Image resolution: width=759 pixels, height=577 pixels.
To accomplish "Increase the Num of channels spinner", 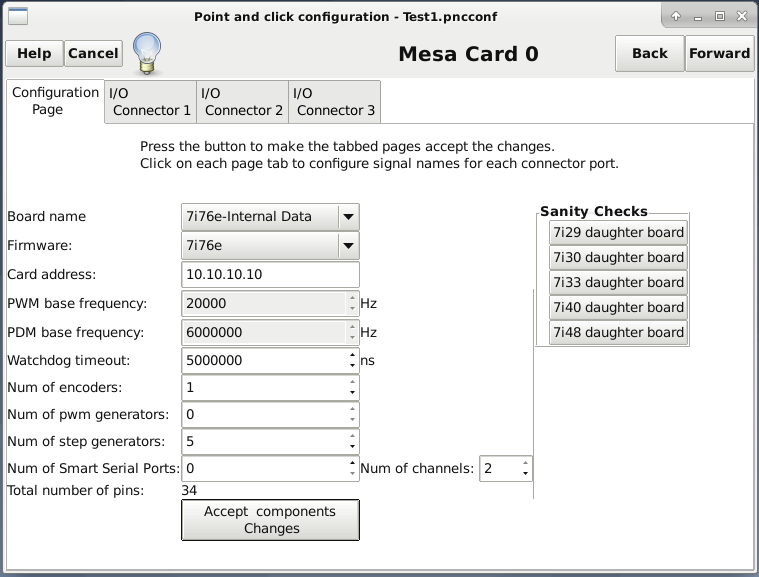I will tap(525, 464).
